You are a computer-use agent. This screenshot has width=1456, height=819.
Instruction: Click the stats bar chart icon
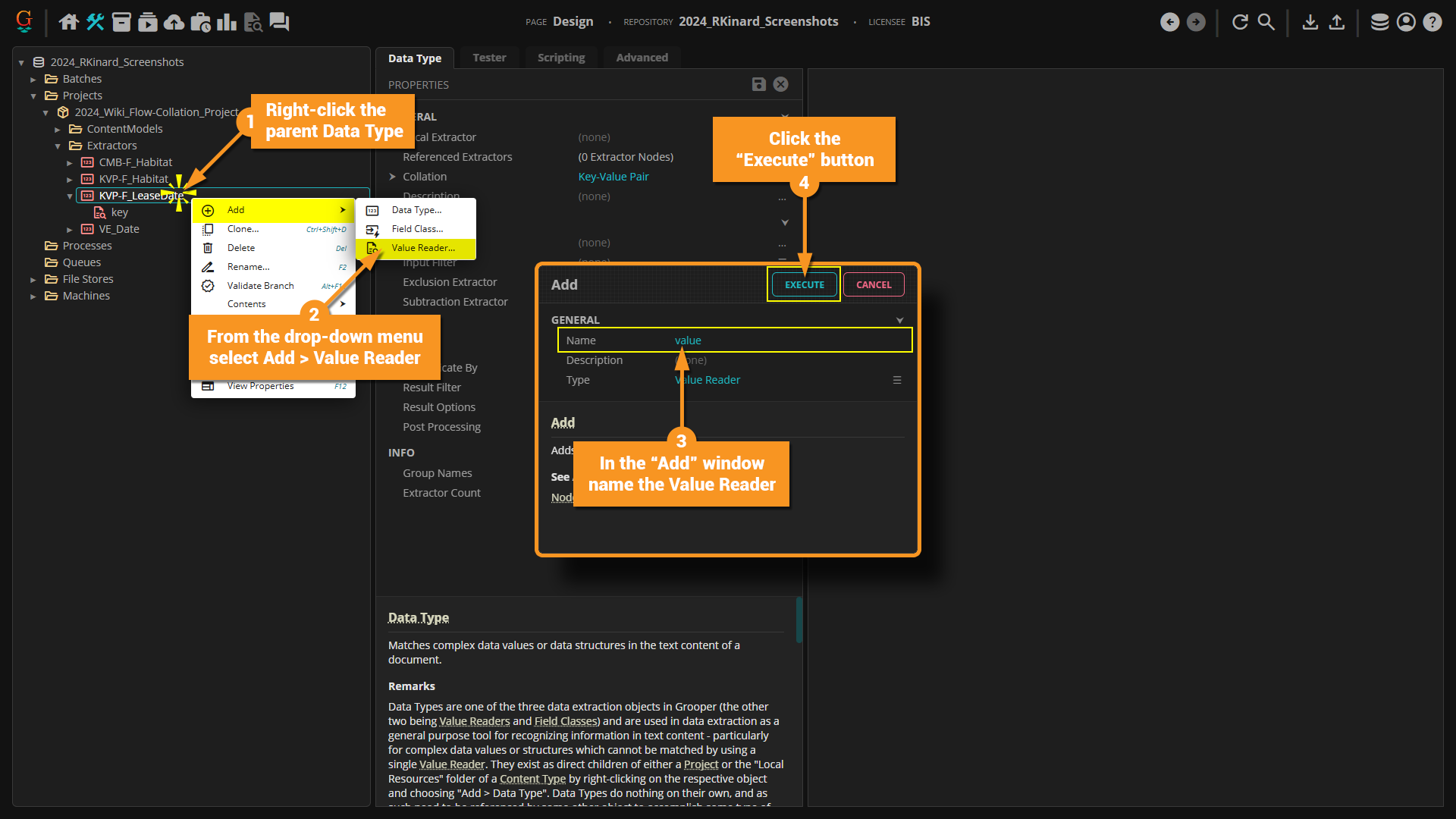[x=226, y=22]
